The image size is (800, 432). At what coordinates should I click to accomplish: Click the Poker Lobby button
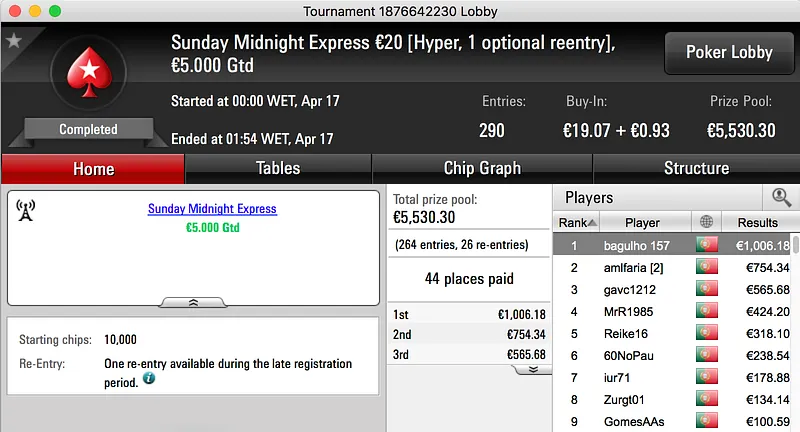729,52
